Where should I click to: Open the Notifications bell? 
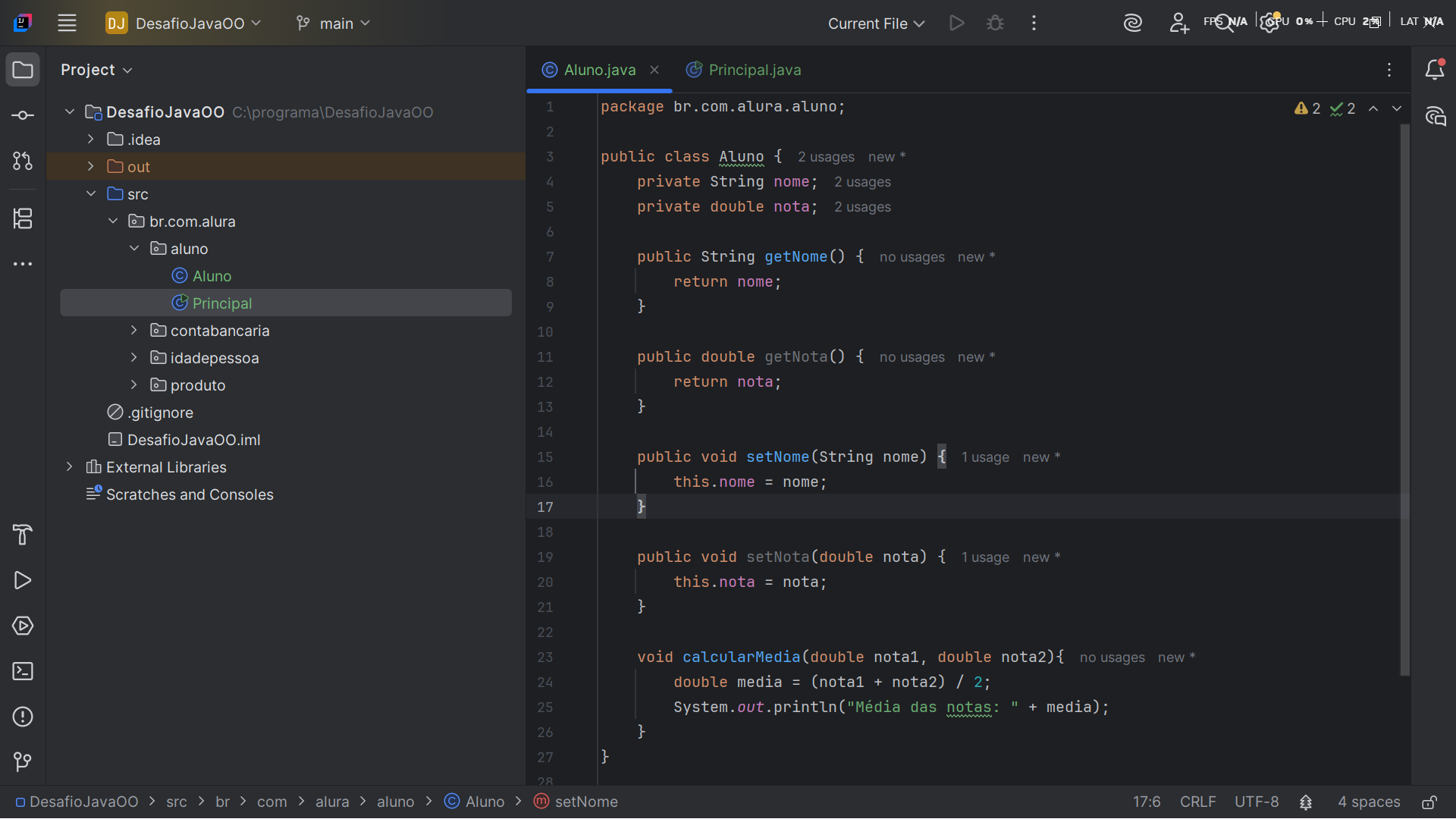(x=1435, y=70)
